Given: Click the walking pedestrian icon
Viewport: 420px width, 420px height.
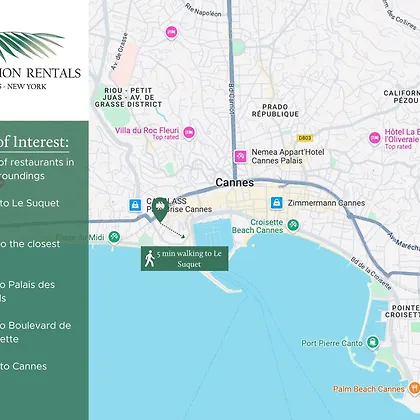Looking at the screenshot, I should 149,259.
